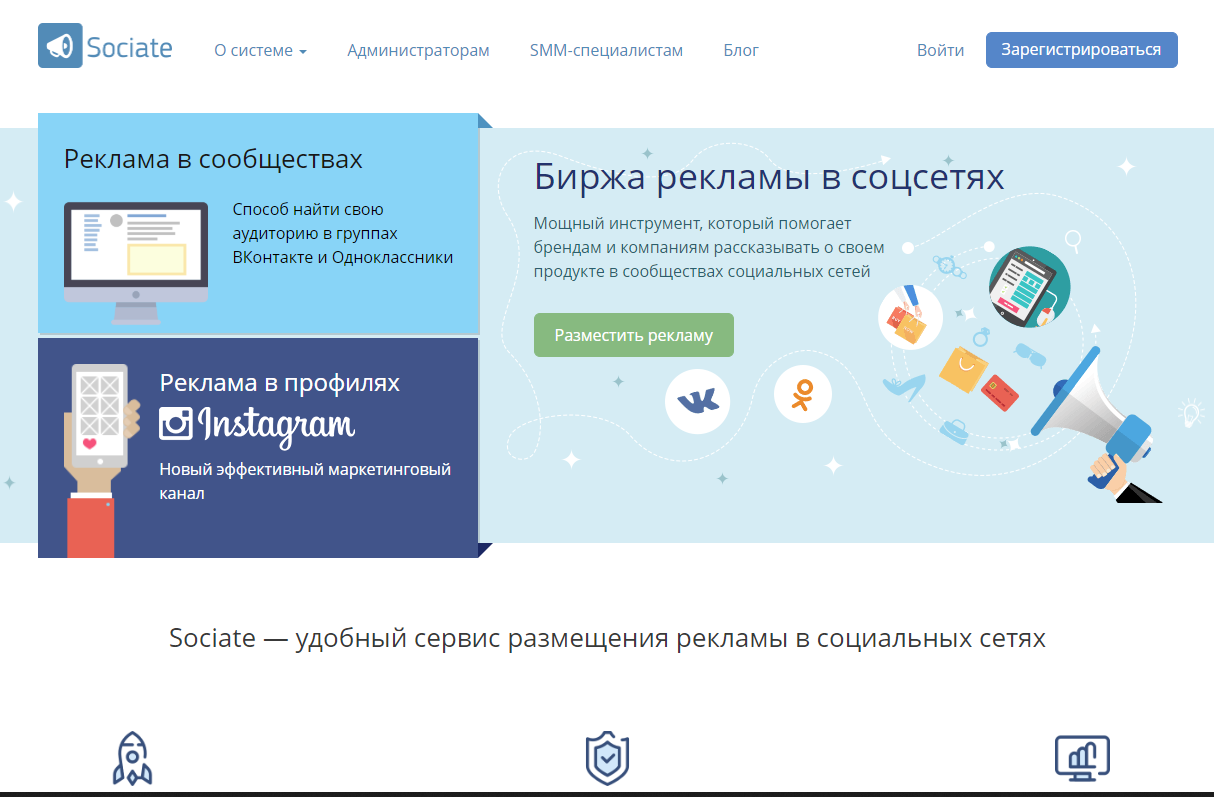Click the tablet illustration in teal circle
The width and height of the screenshot is (1214, 797).
coord(1029,287)
